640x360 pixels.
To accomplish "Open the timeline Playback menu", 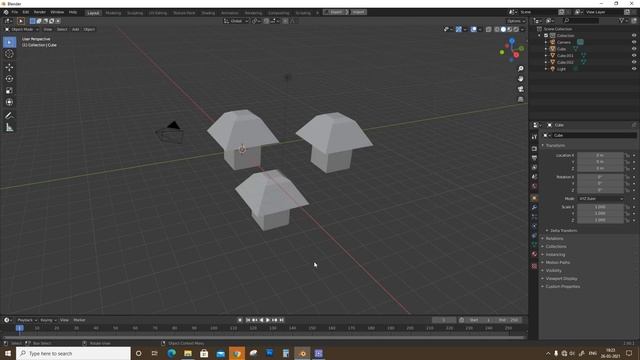I will click(27, 320).
